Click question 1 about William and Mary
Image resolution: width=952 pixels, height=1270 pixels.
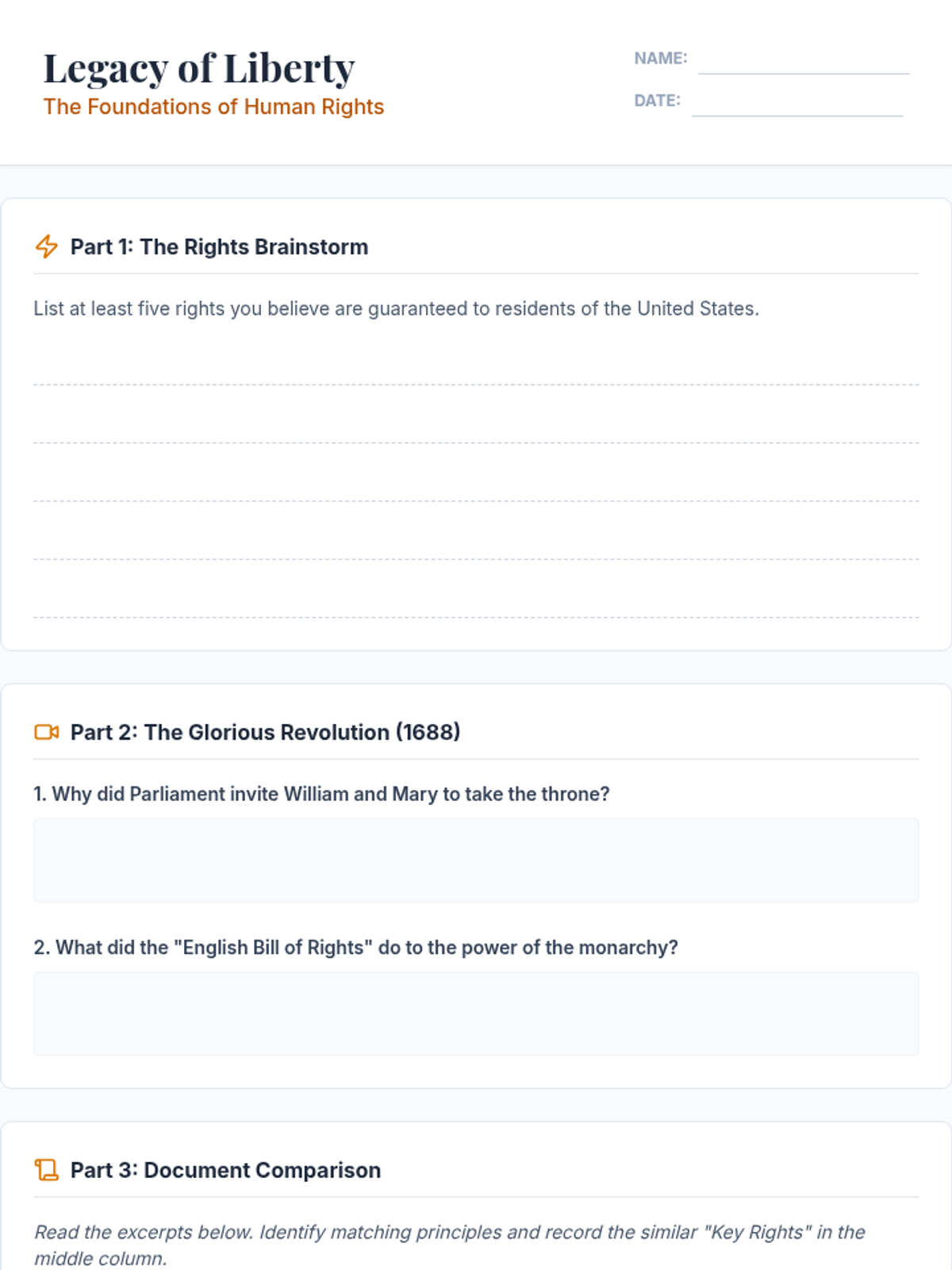point(321,794)
